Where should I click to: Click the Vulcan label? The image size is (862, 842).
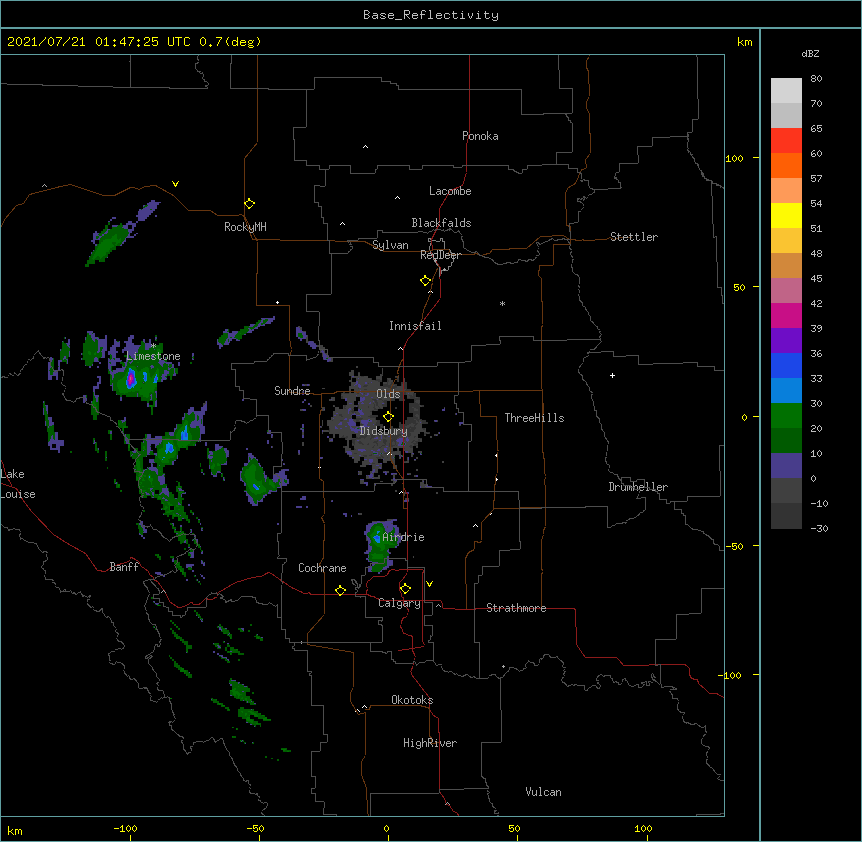(x=543, y=792)
